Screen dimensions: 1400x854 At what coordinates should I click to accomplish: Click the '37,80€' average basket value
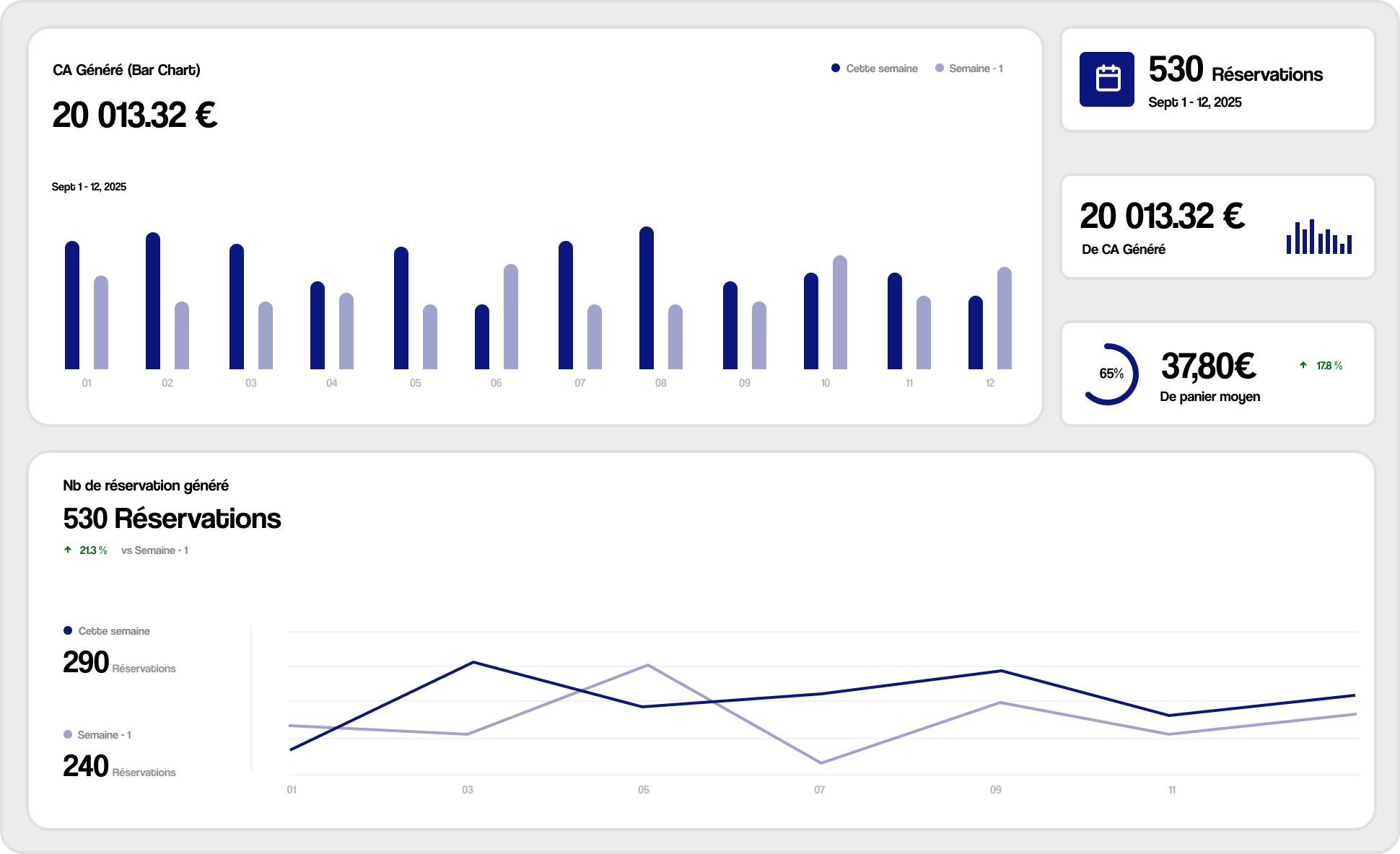point(1209,366)
